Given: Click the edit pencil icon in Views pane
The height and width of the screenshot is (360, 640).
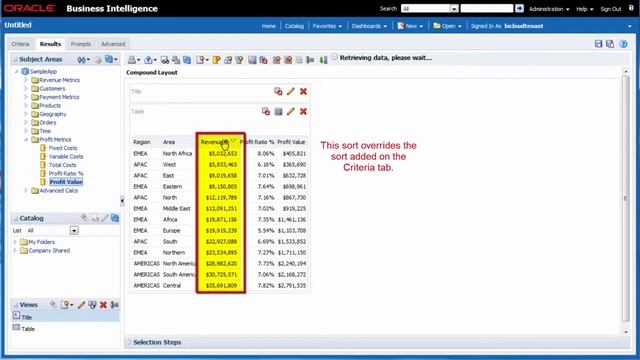Looking at the screenshot, I should (81, 305).
